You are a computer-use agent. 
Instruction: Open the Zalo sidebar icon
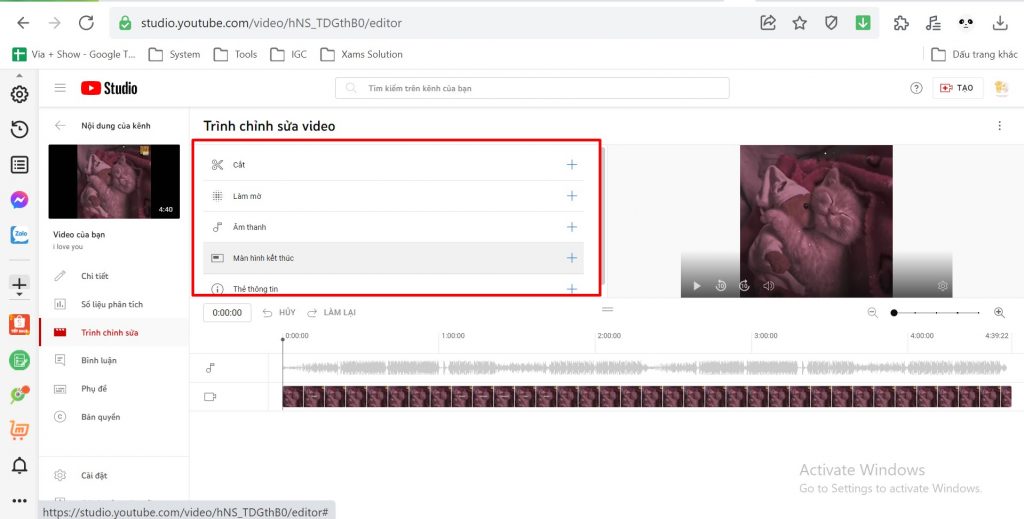(20, 235)
